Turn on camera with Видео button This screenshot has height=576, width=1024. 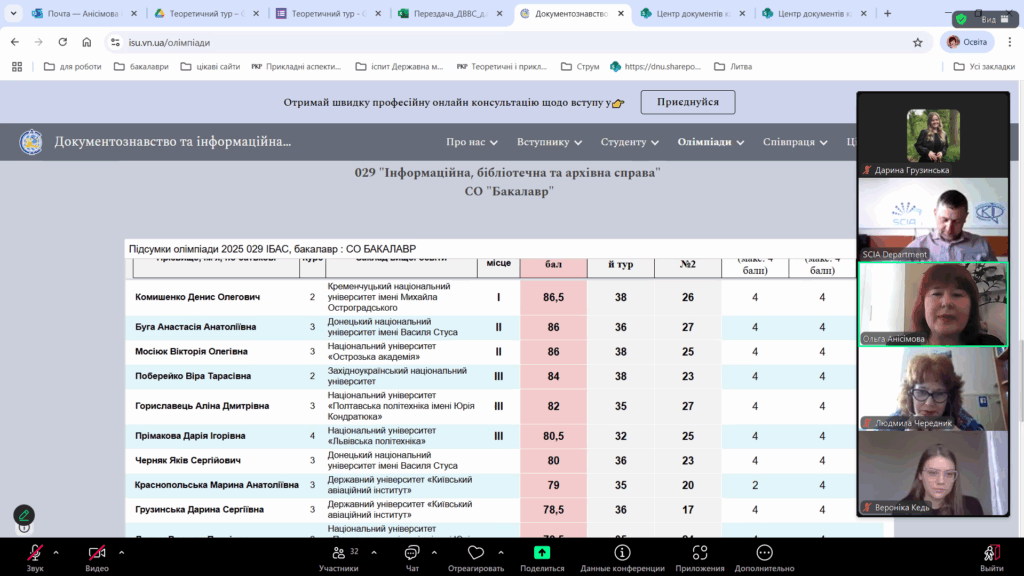[97, 558]
